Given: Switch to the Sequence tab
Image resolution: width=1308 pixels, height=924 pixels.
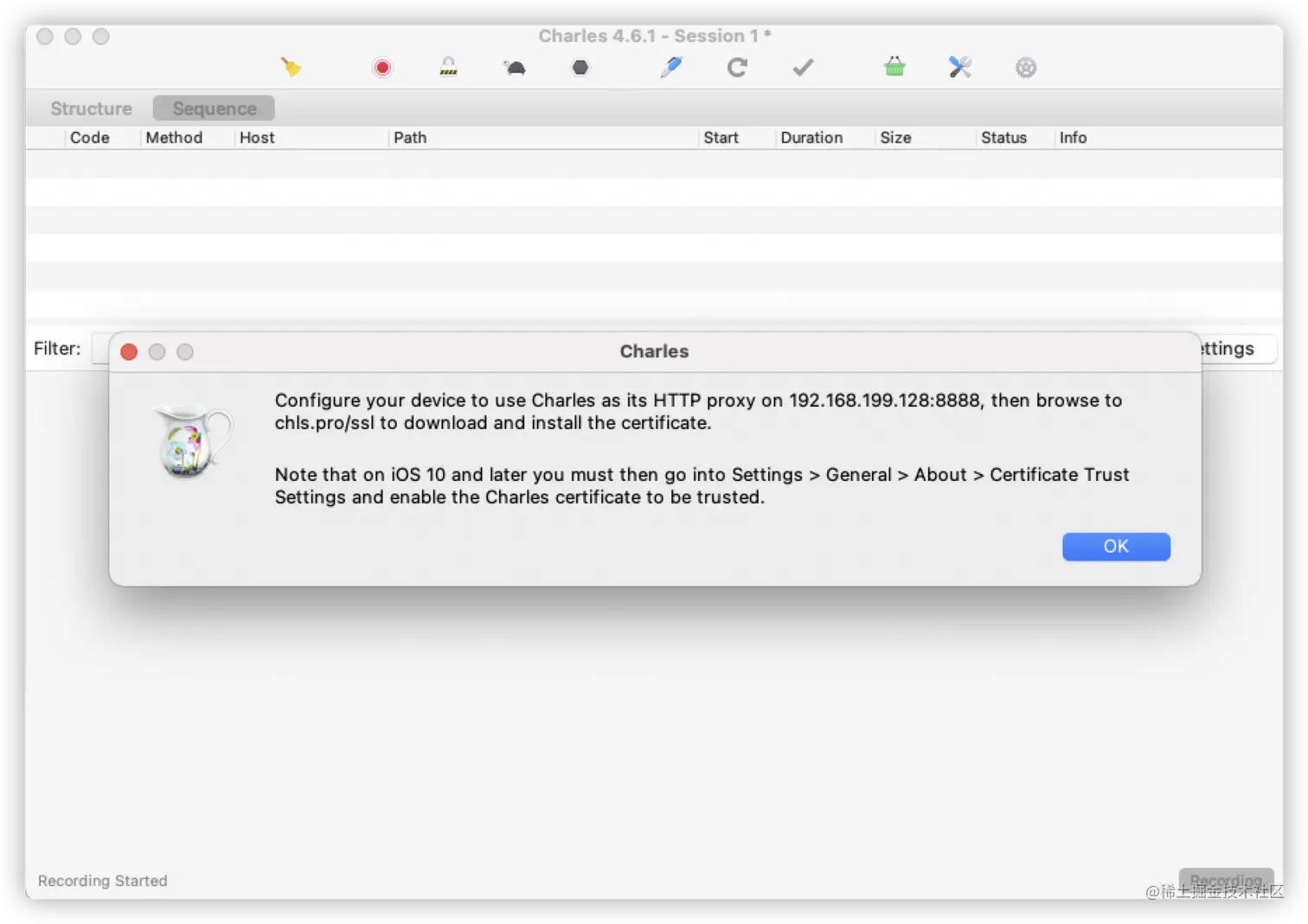Looking at the screenshot, I should tap(214, 109).
